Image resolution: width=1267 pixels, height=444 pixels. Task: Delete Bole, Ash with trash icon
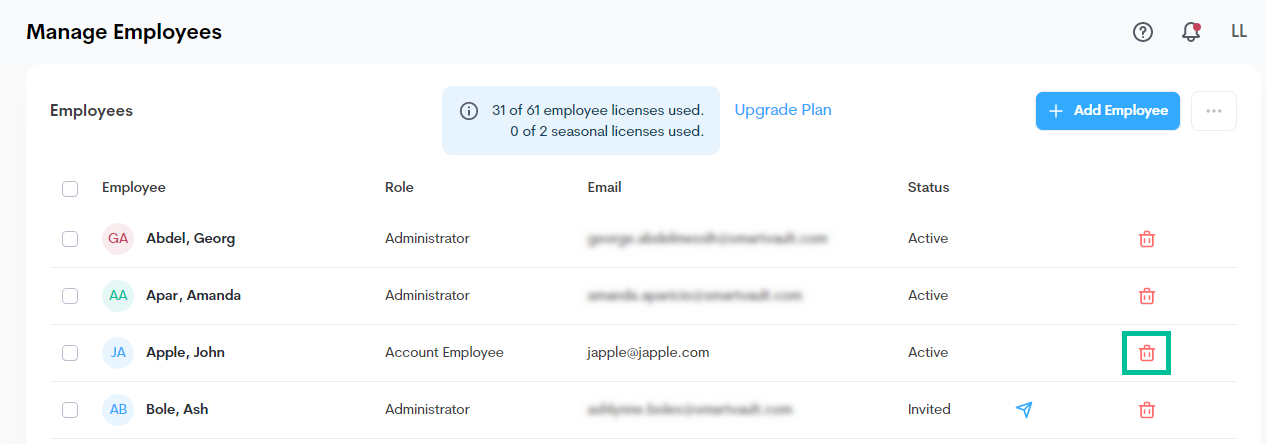pos(1147,410)
